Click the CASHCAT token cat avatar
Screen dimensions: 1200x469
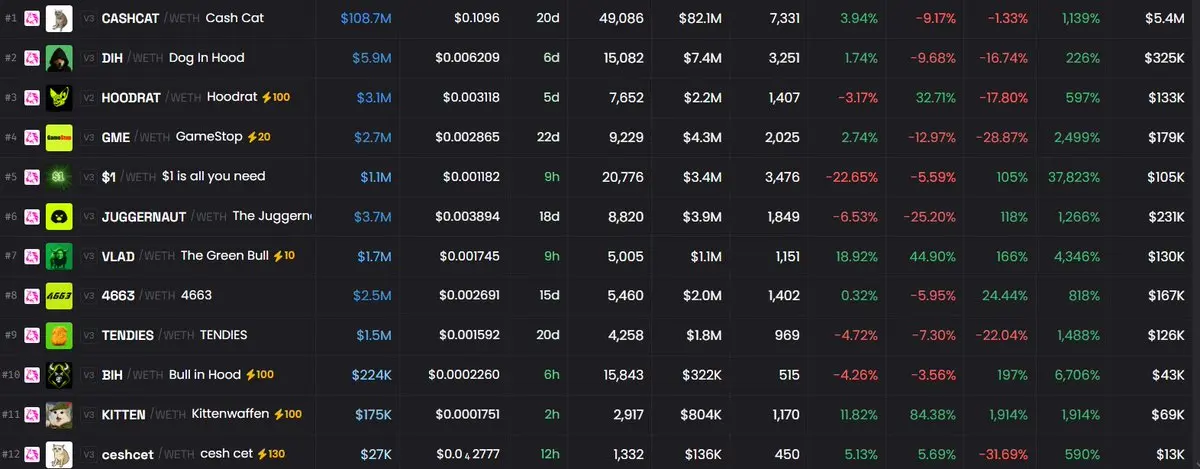59,18
